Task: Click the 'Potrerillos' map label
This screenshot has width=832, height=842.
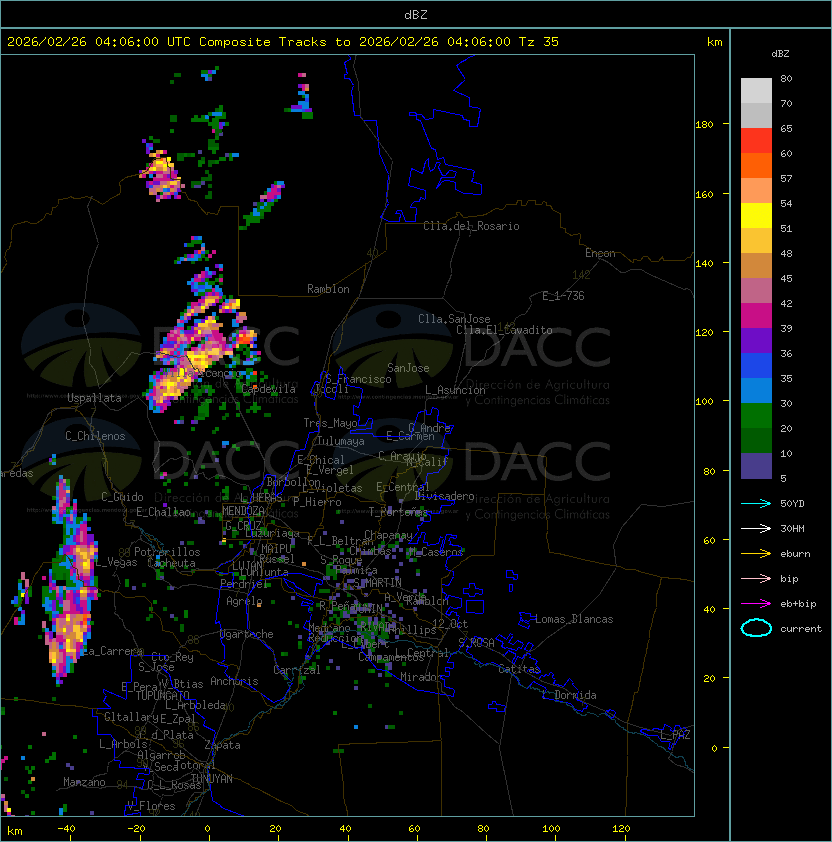Action: [x=167, y=552]
